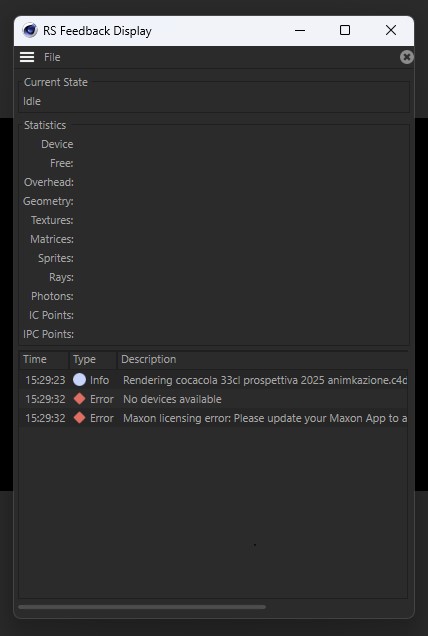This screenshot has height=636, width=428.
Task: Minimize the RS Feedback Display window
Action: [x=300, y=30]
